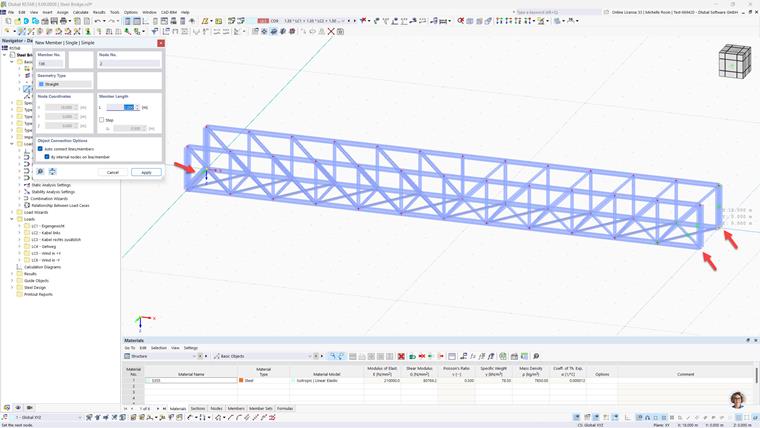Click the red X delete icon in Materials toolbar
The width and height of the screenshot is (760, 428).
pyautogui.click(x=401, y=356)
